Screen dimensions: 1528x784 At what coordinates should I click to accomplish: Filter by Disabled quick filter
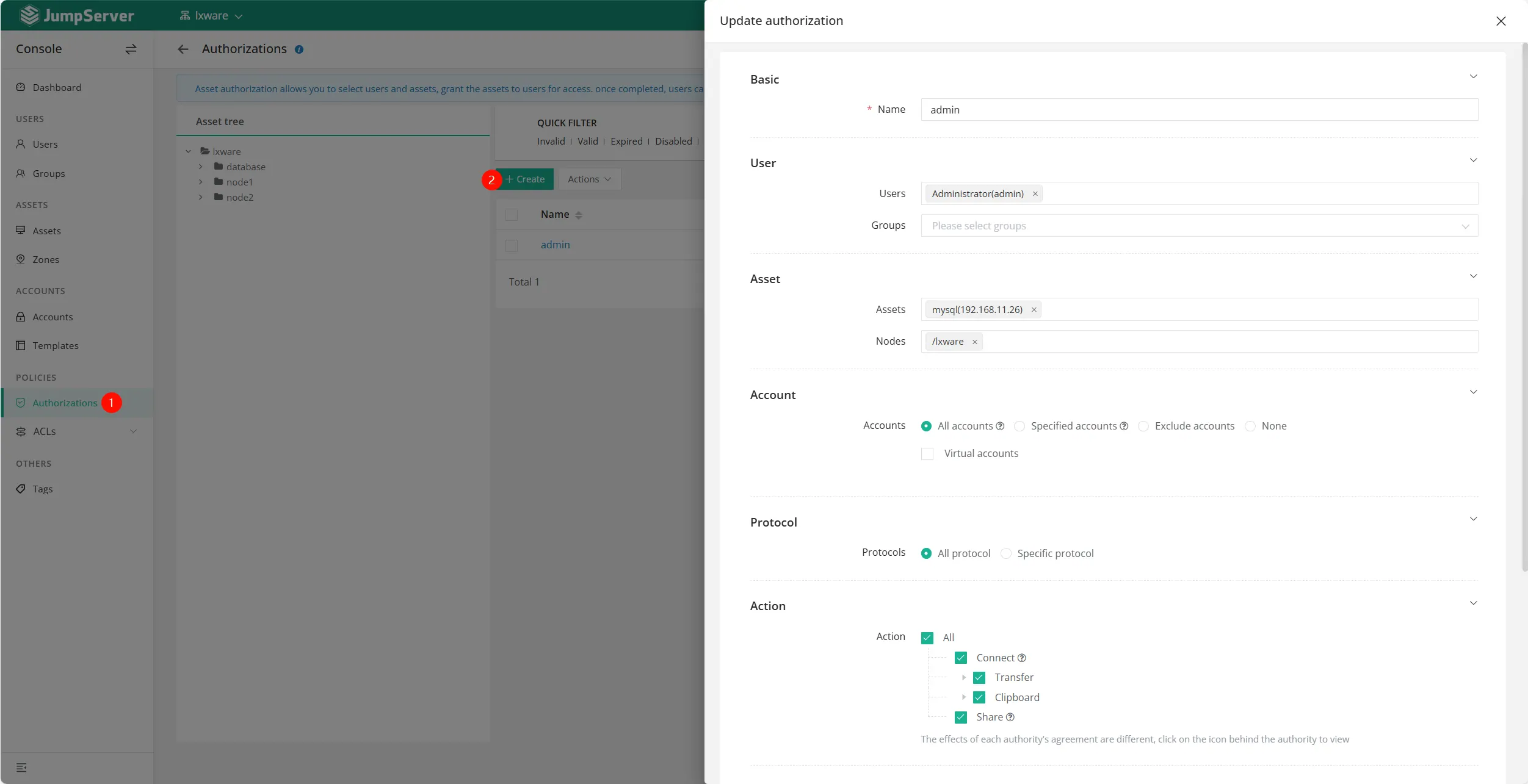point(673,141)
